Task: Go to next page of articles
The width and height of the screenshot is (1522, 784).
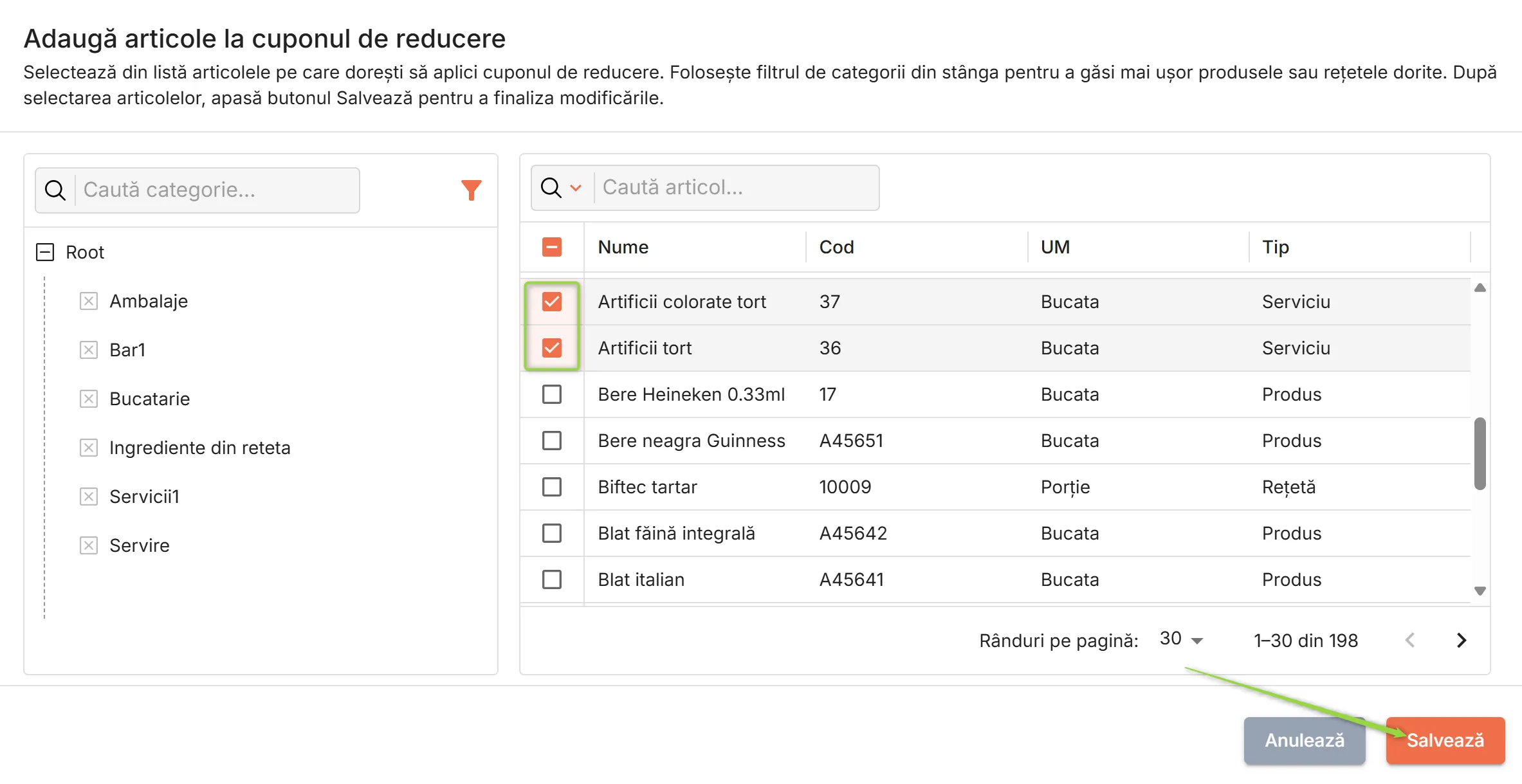Action: [1462, 640]
